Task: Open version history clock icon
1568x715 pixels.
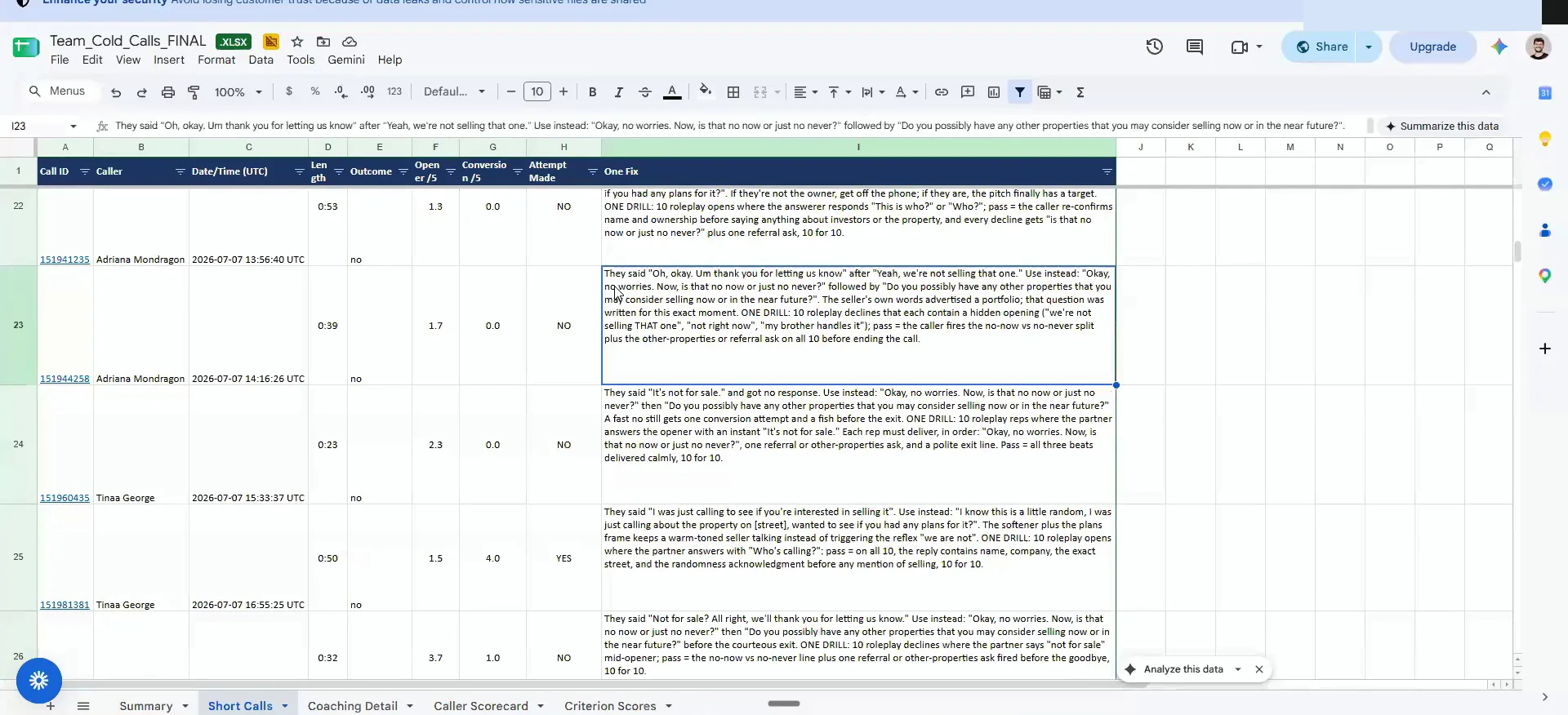Action: point(1154,47)
